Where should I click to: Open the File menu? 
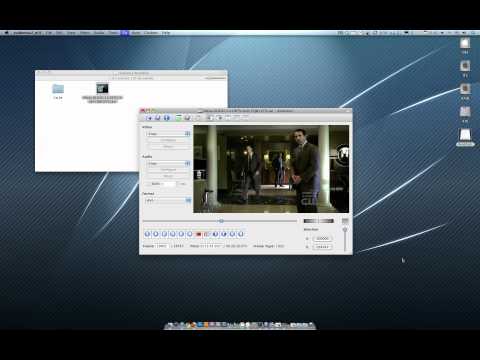tap(49, 33)
